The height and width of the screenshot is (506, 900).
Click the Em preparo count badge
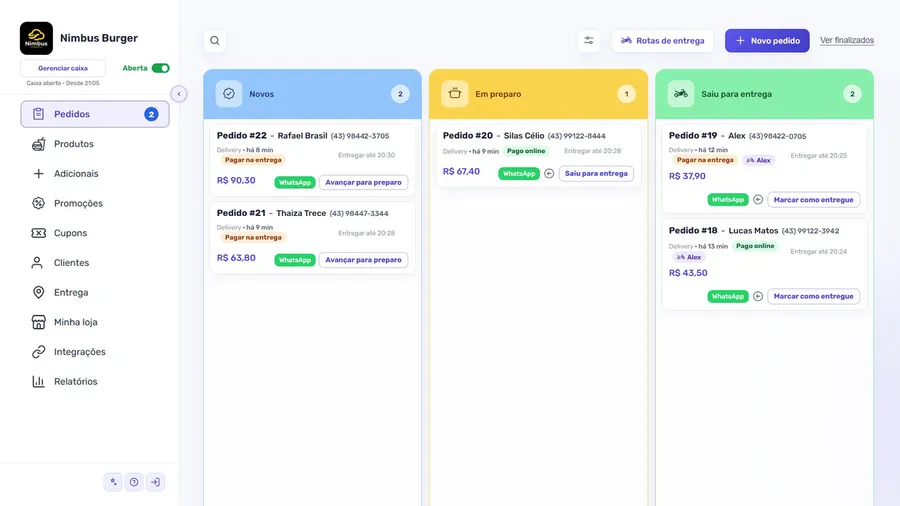click(x=626, y=94)
